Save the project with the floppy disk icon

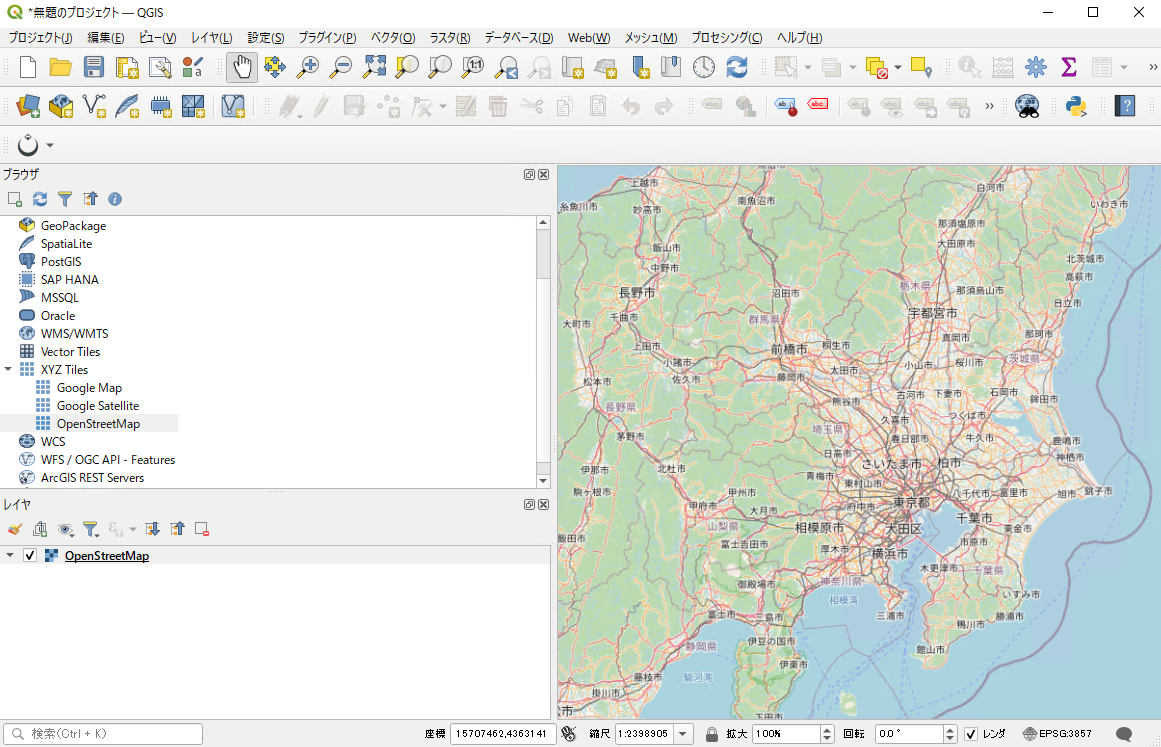[x=93, y=67]
